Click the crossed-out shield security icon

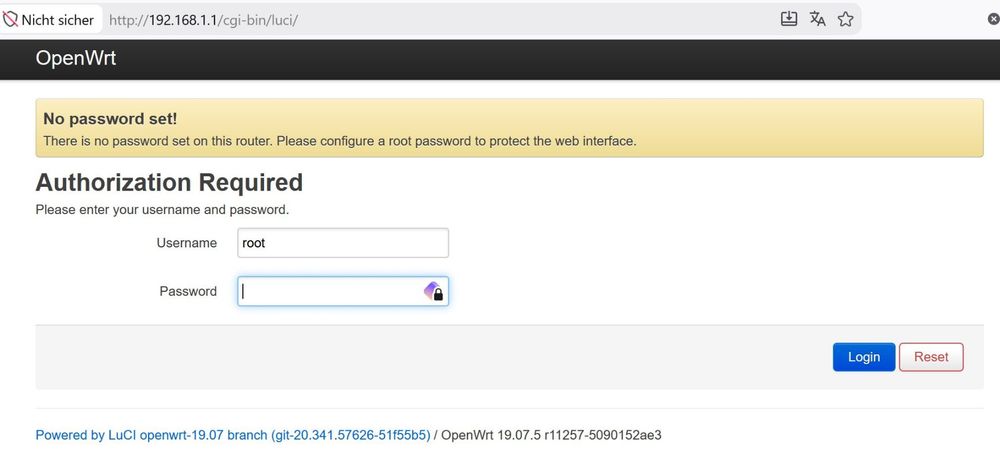click(x=10, y=20)
